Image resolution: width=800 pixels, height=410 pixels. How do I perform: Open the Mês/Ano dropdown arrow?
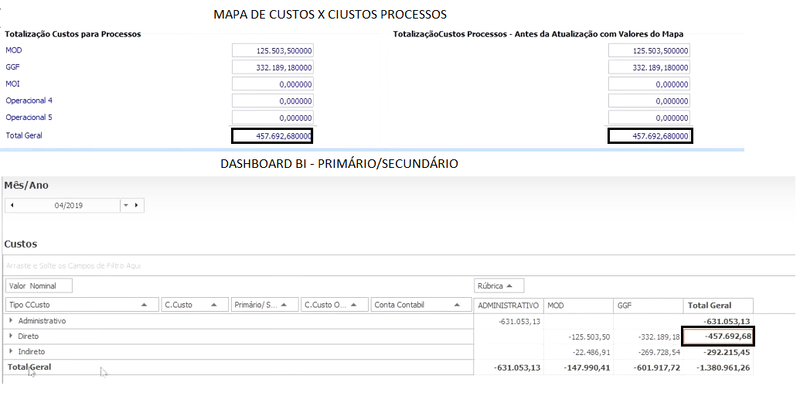pyautogui.click(x=126, y=206)
